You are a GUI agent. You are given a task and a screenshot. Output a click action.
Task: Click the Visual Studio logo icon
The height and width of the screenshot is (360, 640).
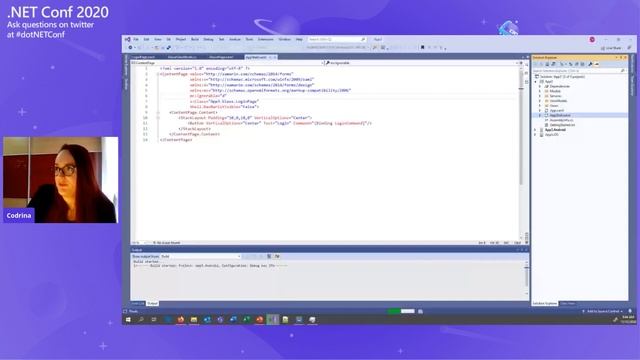[127, 40]
